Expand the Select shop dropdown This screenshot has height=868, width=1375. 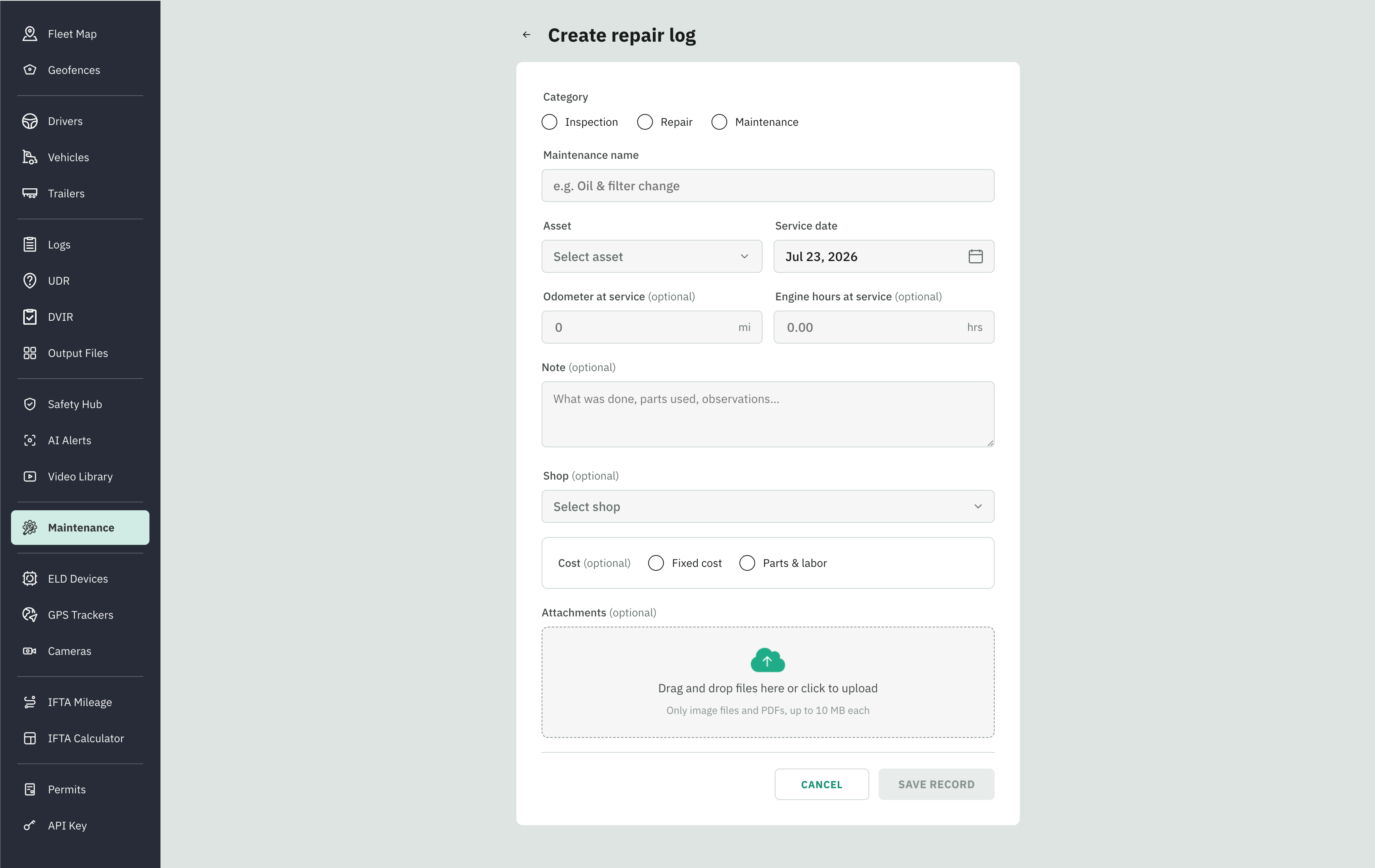(767, 506)
